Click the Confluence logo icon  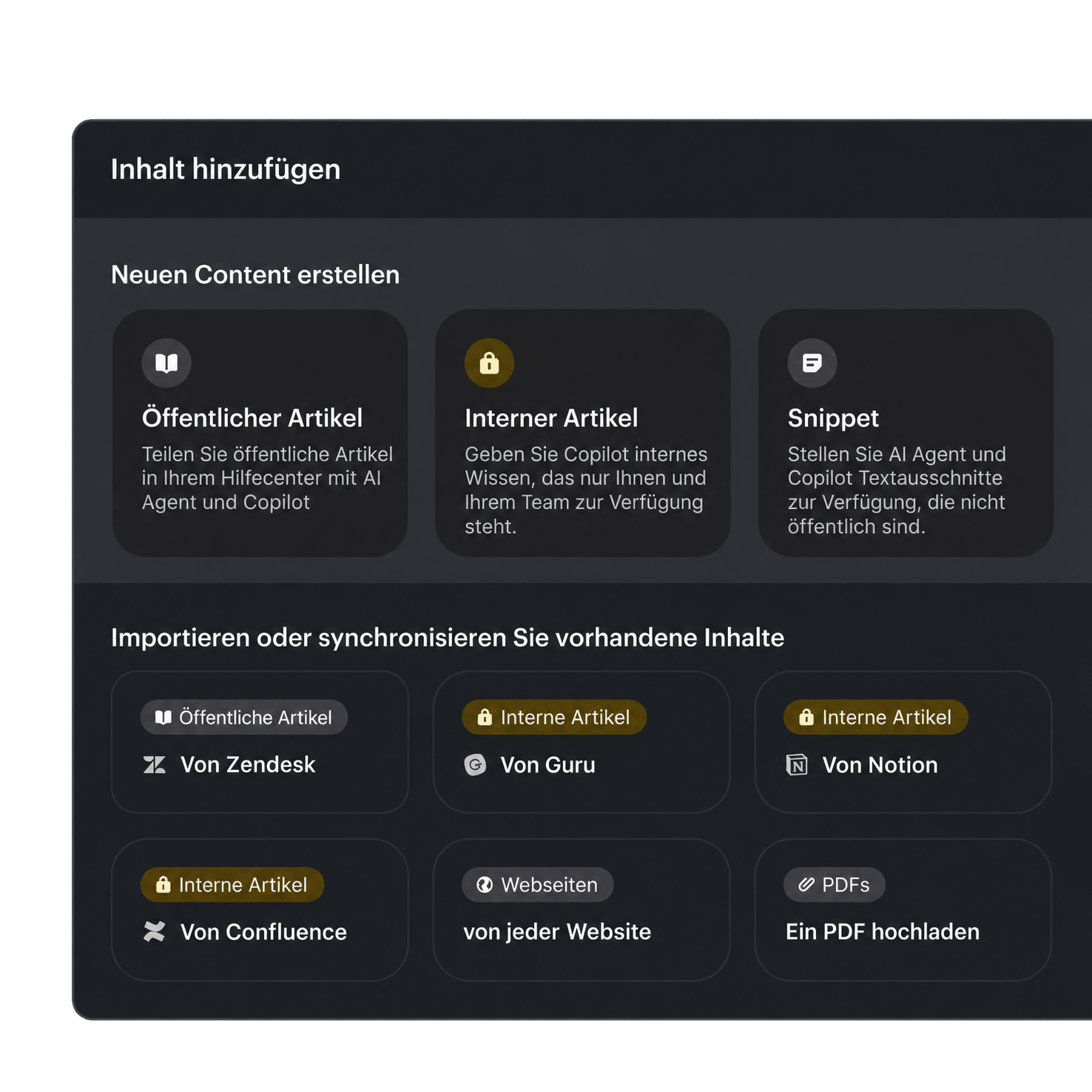(x=155, y=931)
